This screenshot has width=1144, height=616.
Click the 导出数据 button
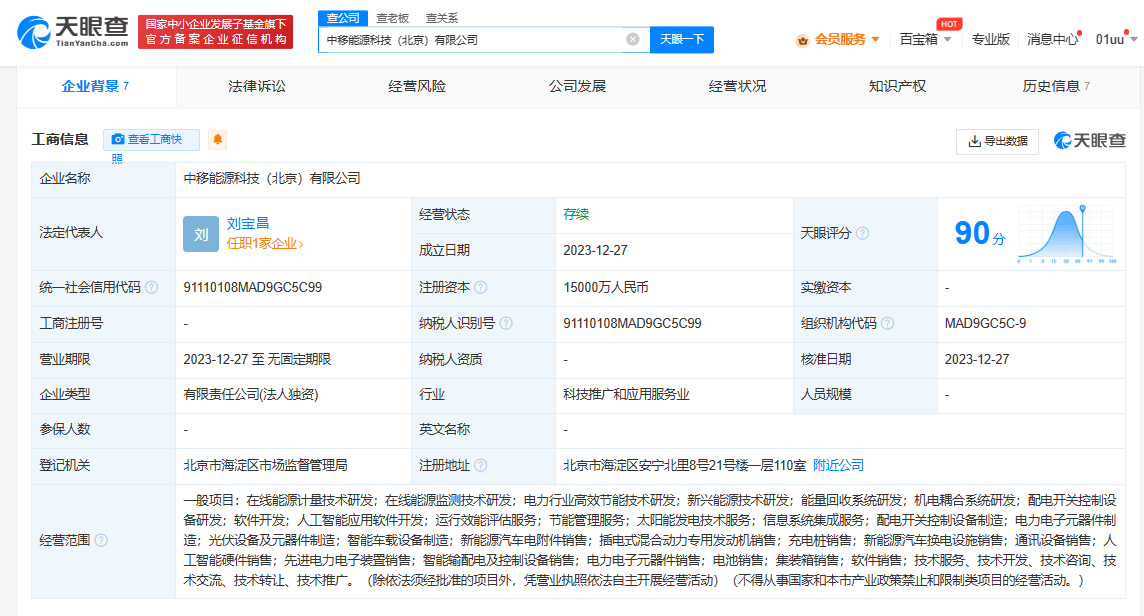997,141
